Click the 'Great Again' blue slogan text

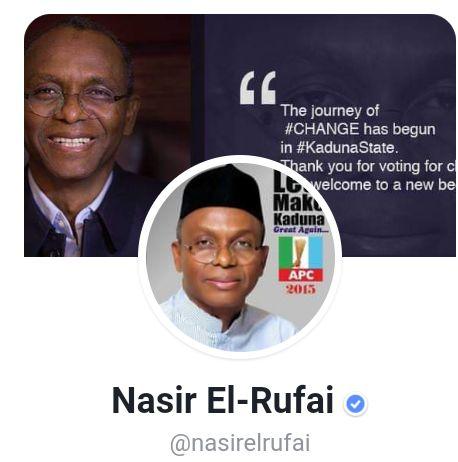point(299,229)
